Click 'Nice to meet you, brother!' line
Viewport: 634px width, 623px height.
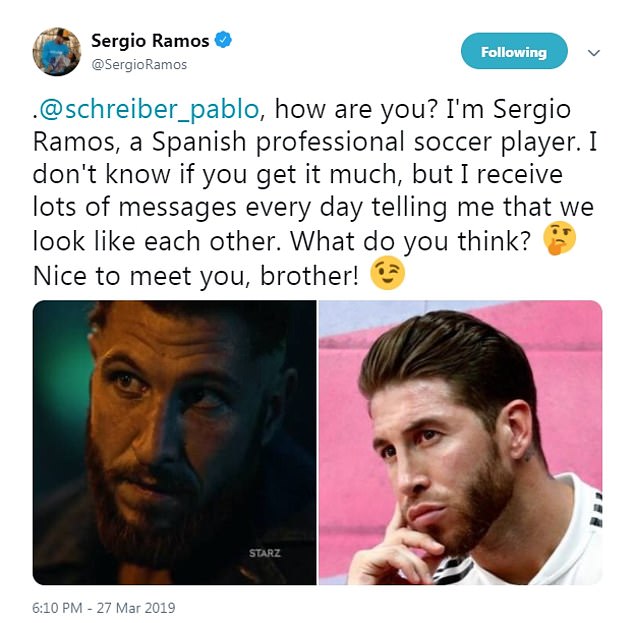[x=196, y=276]
